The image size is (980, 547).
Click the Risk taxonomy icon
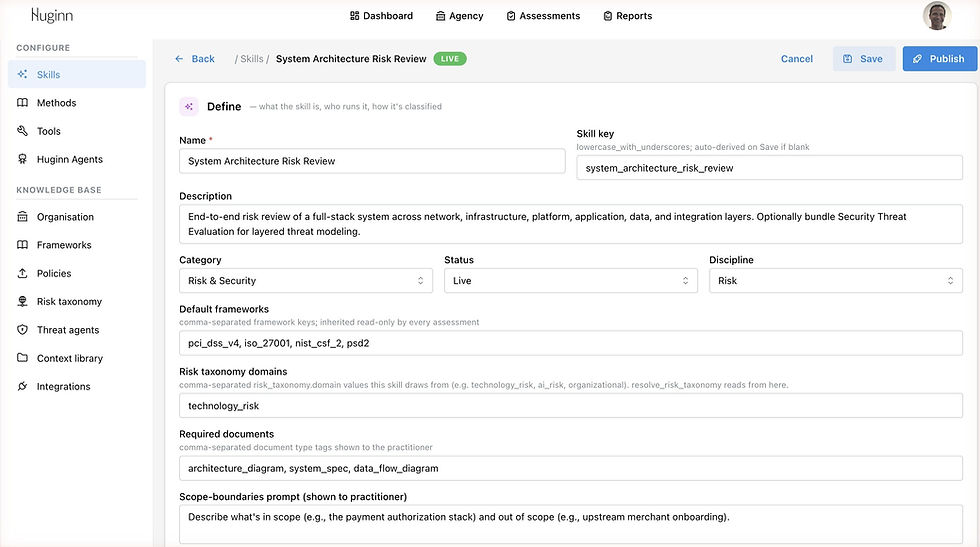(x=22, y=301)
